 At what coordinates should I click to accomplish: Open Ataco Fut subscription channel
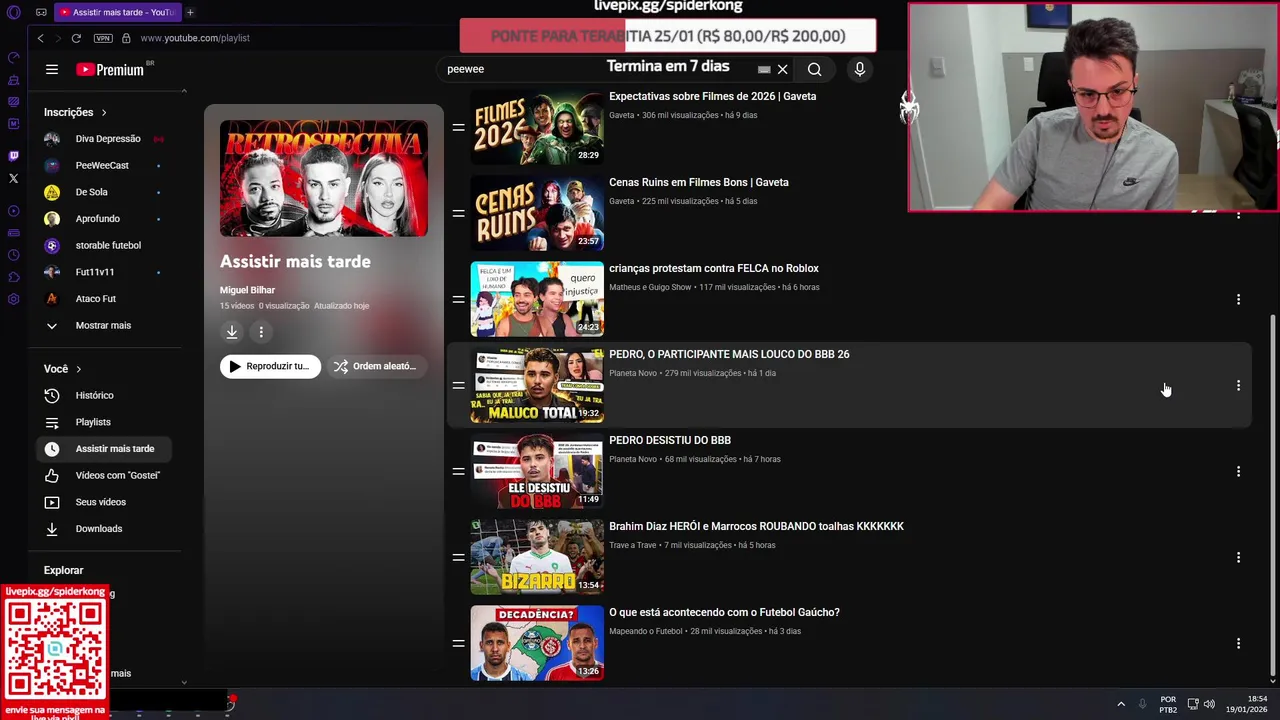[106, 298]
